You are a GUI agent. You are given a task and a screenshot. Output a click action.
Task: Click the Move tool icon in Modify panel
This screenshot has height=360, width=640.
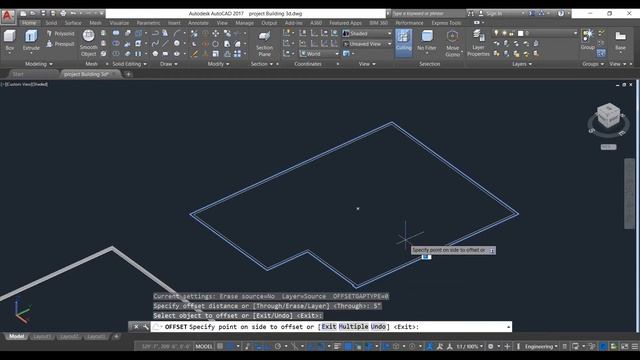(216, 33)
